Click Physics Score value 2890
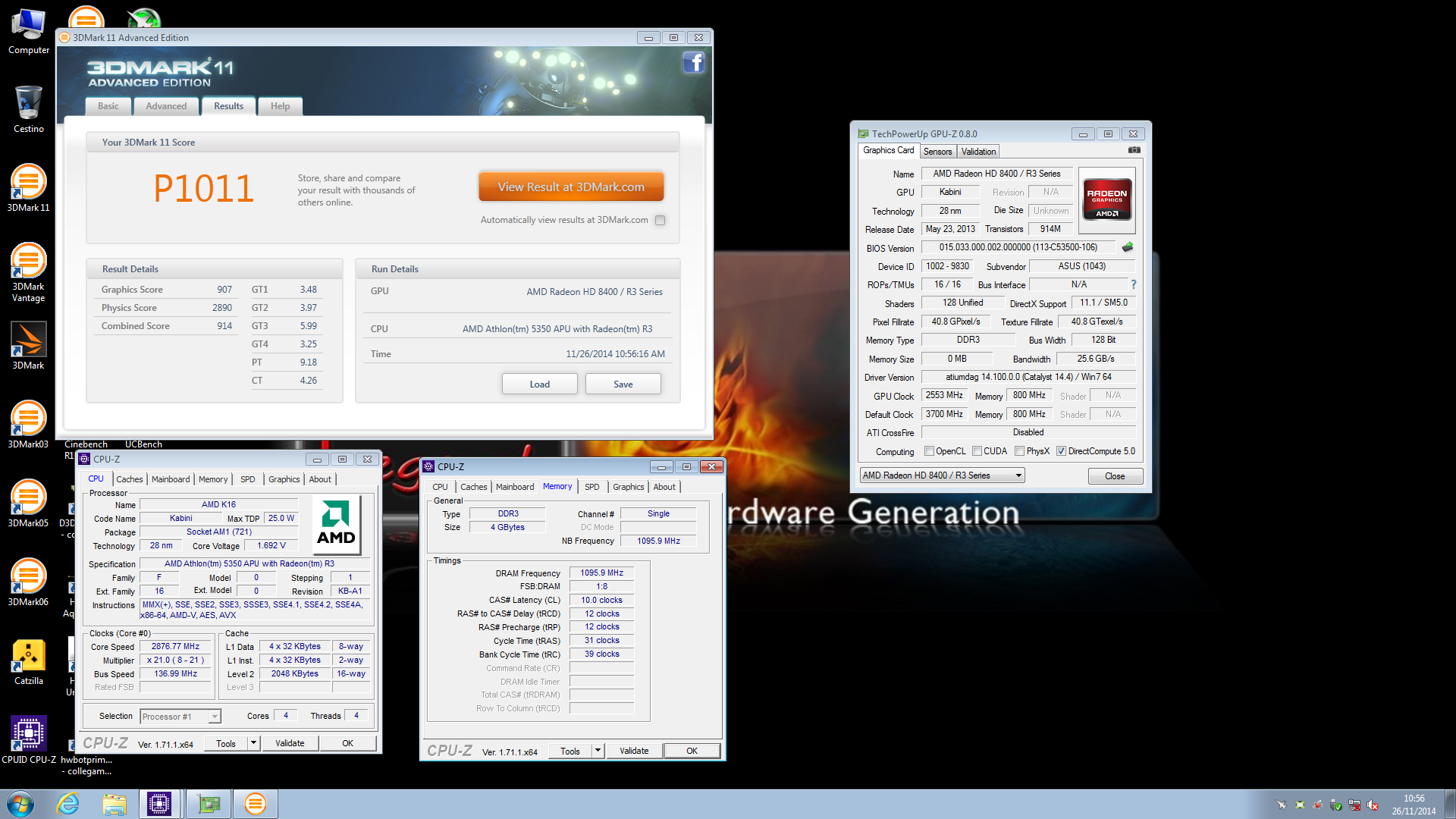 coord(222,308)
